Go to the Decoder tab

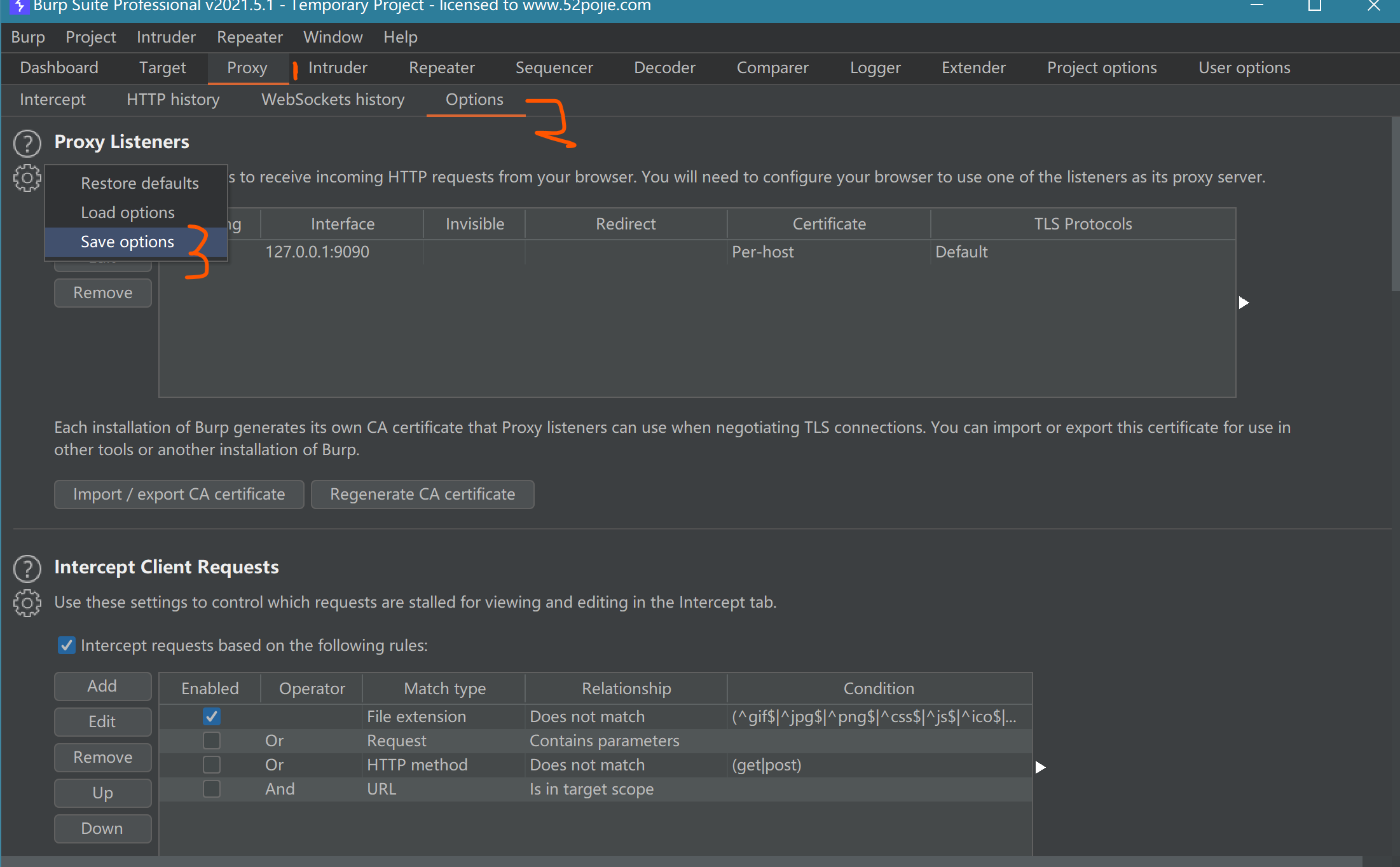click(665, 68)
